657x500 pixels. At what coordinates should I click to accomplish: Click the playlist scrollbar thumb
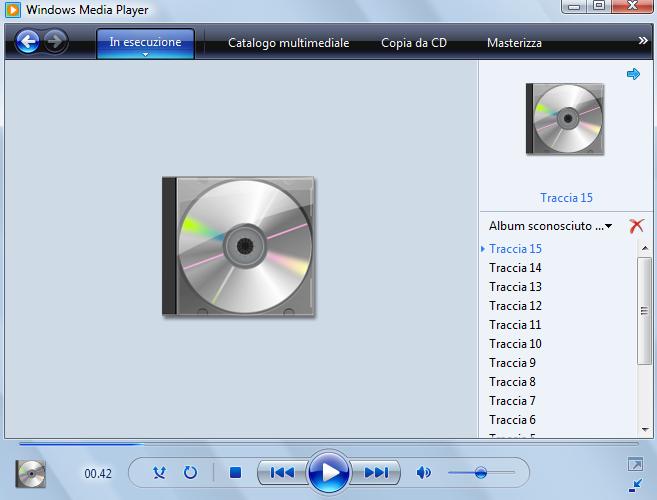pos(644,311)
